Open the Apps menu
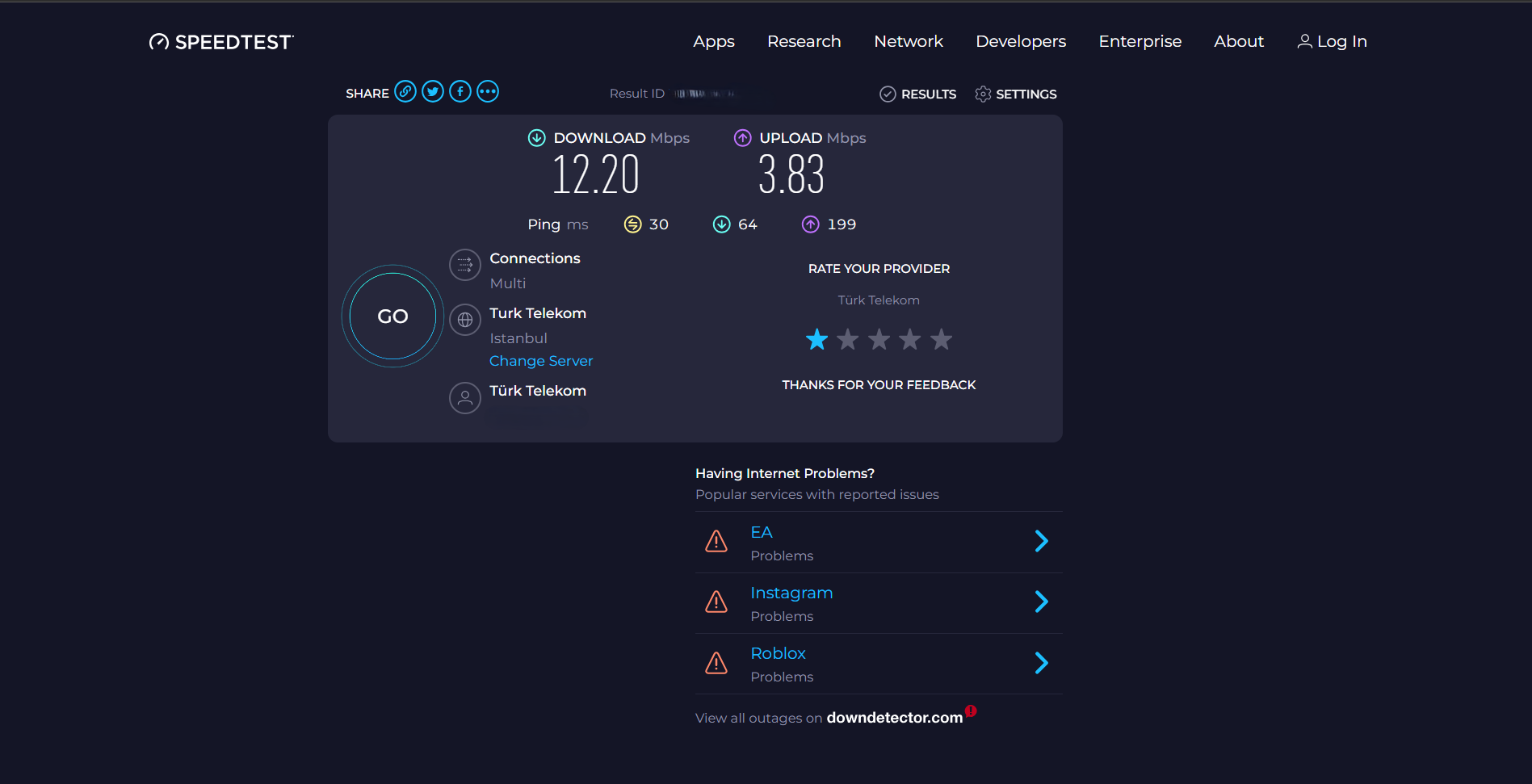The image size is (1532, 784). pos(714,41)
